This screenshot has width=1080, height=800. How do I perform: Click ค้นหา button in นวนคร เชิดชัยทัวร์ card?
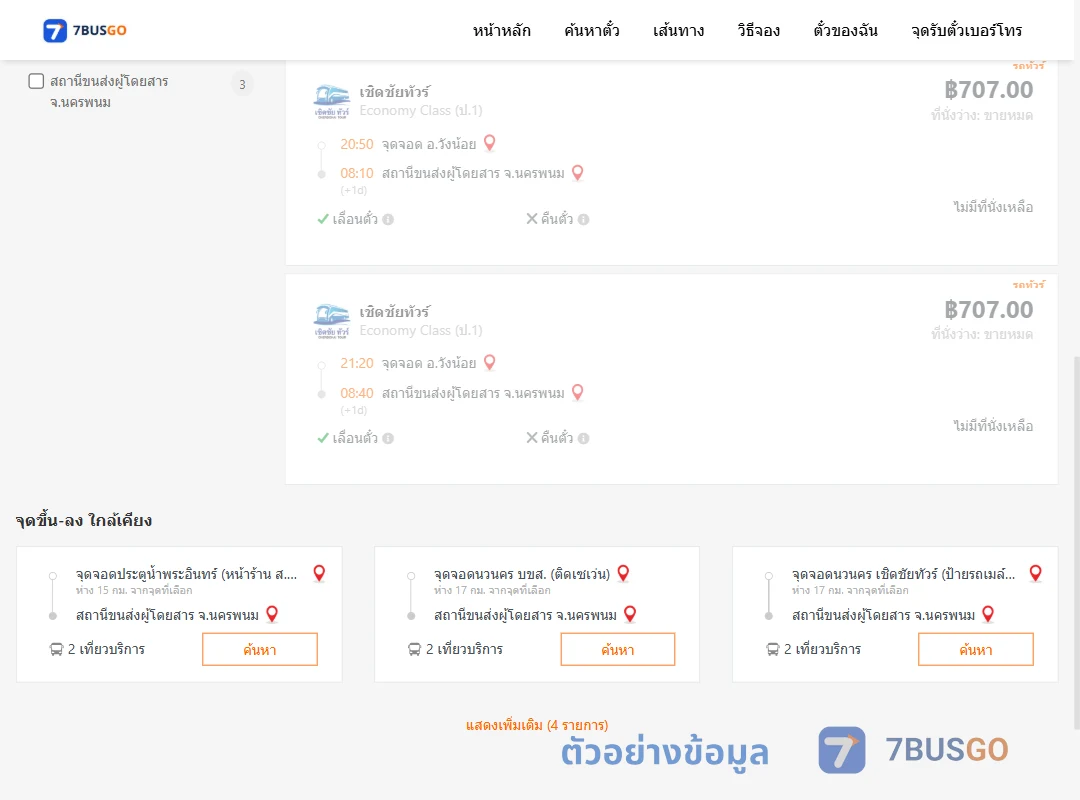[x=976, y=649]
